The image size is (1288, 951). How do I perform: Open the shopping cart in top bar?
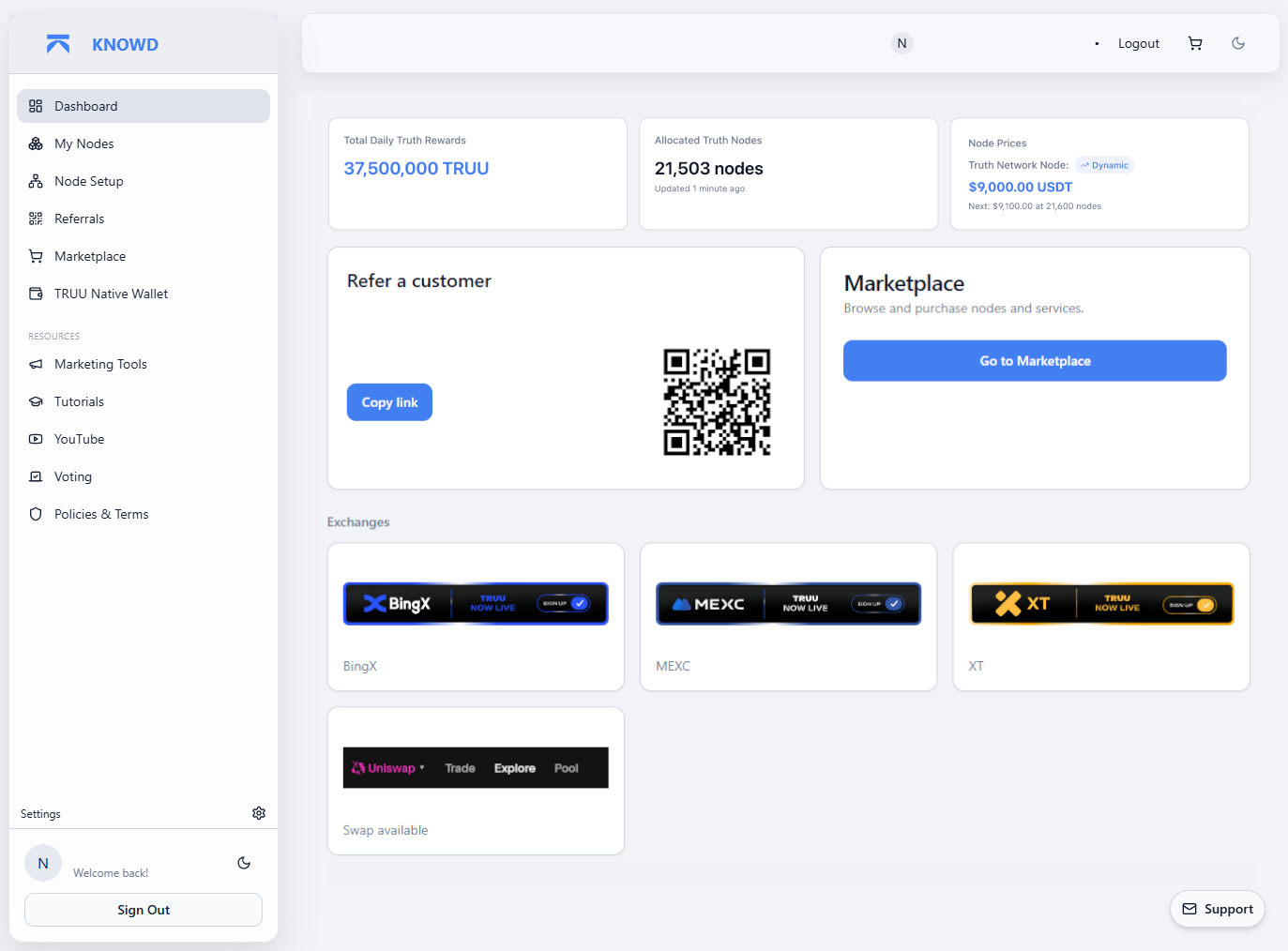(x=1195, y=43)
